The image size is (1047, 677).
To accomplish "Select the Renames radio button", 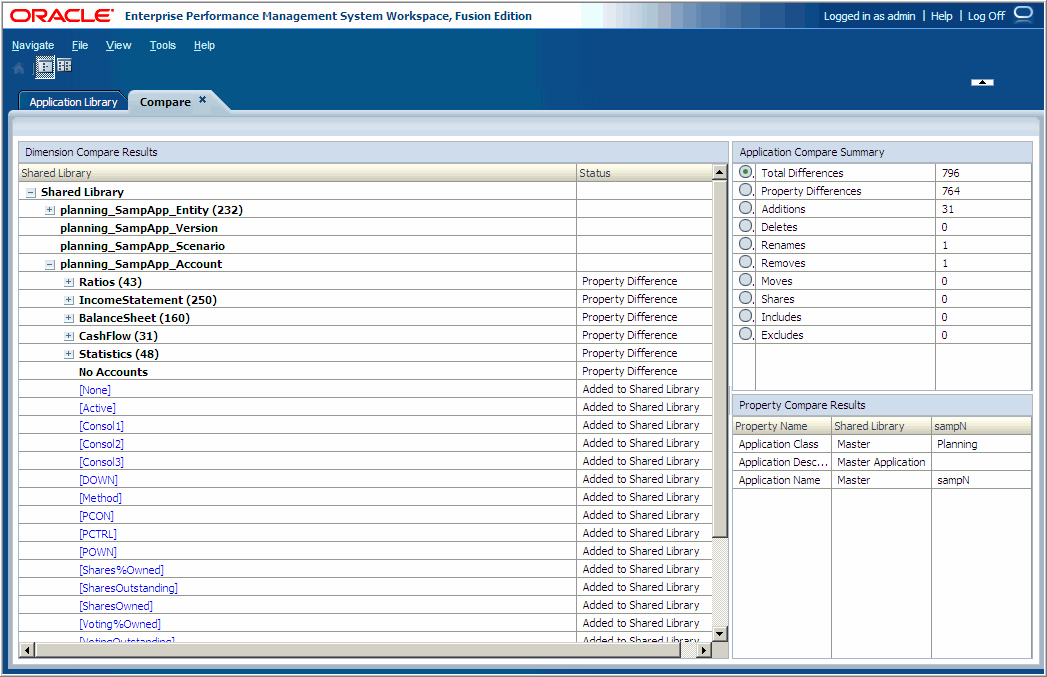I will (745, 244).
